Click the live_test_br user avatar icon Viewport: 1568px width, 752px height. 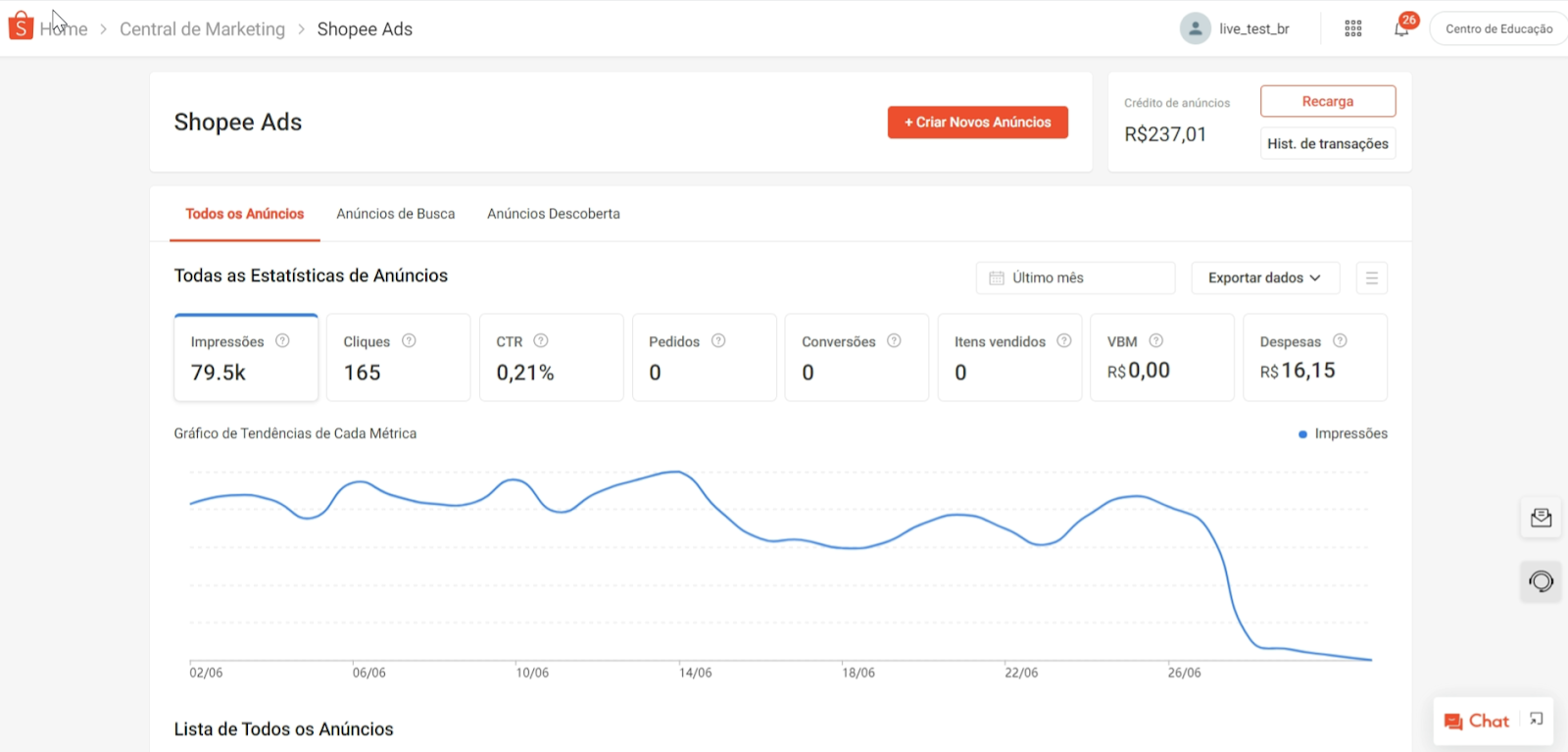click(1195, 28)
